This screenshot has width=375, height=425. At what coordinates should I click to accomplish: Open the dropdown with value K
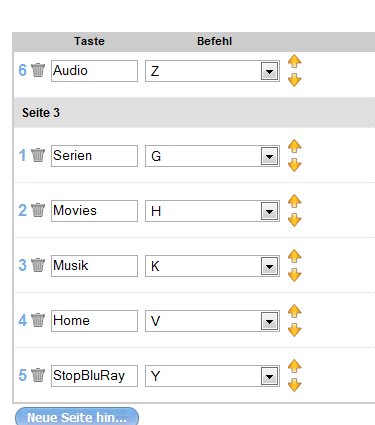(x=212, y=266)
